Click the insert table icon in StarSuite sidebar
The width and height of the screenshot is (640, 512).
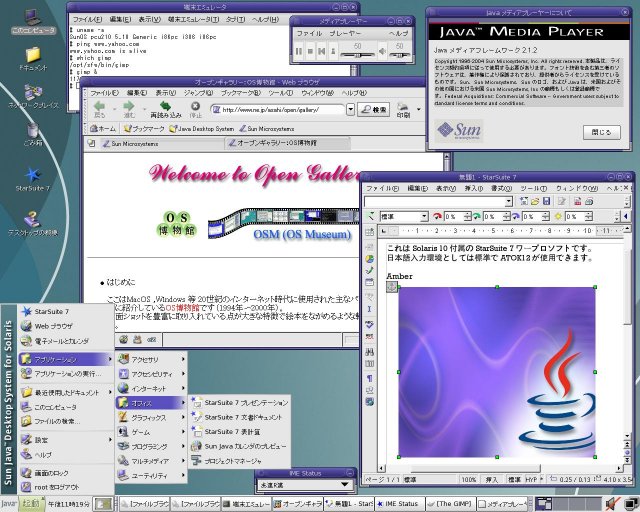coord(370,232)
